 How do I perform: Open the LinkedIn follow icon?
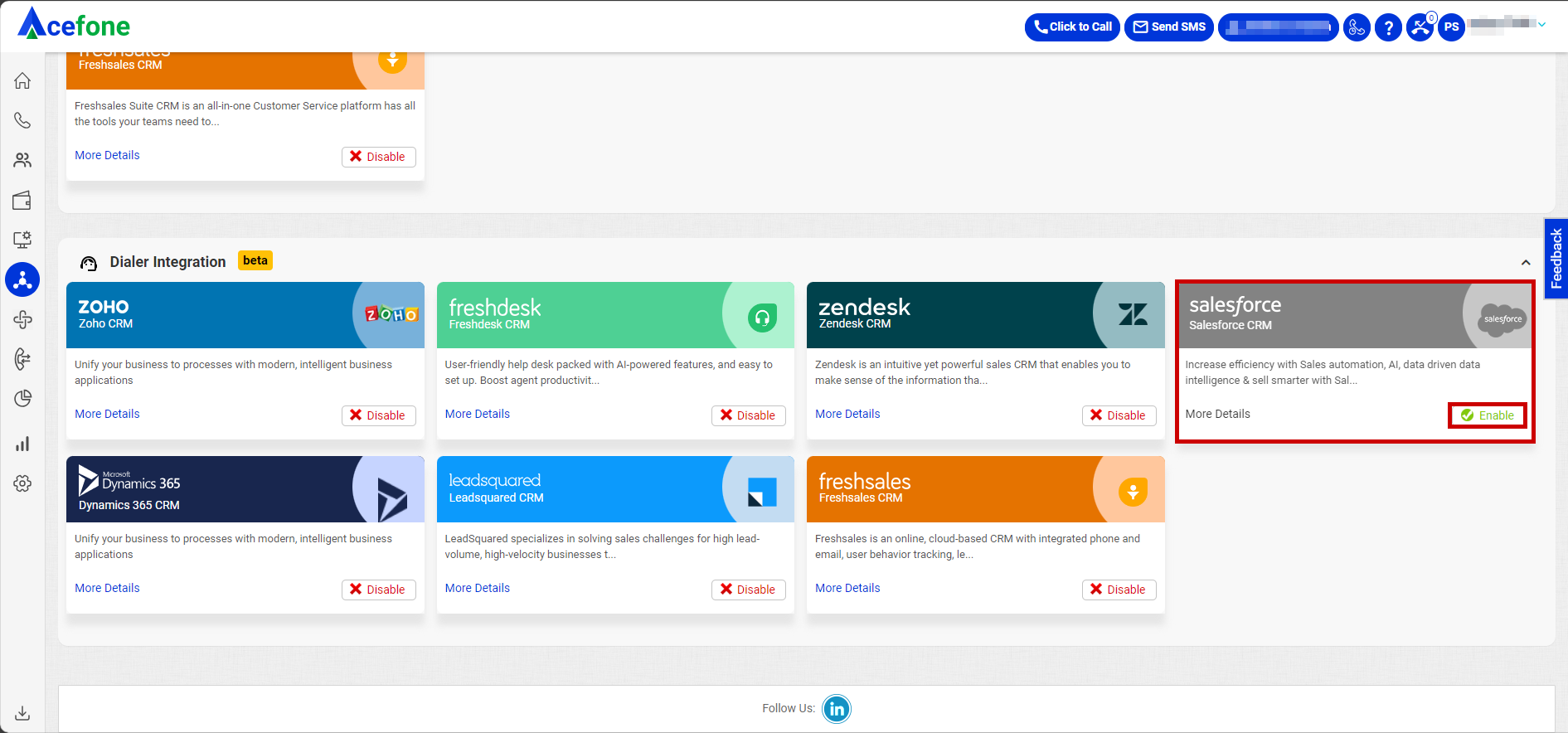pyautogui.click(x=837, y=709)
